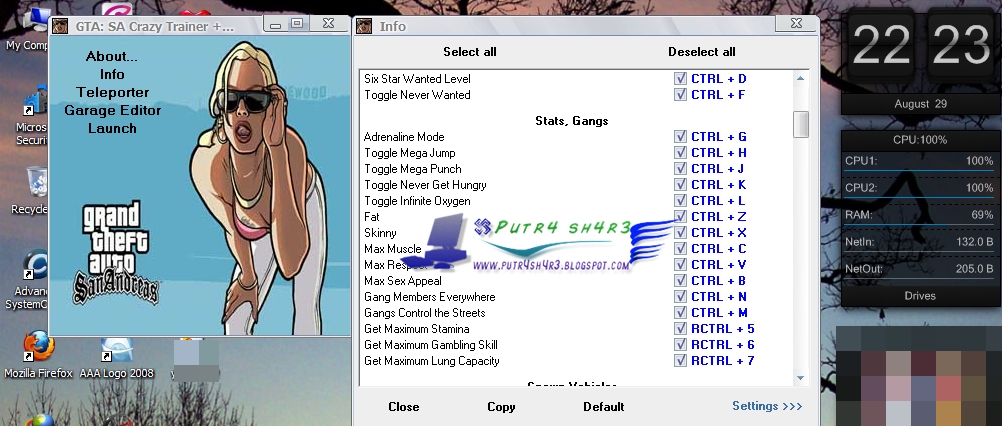Click the scroll down arrow in the Info list
The image size is (1002, 426).
pos(801,378)
